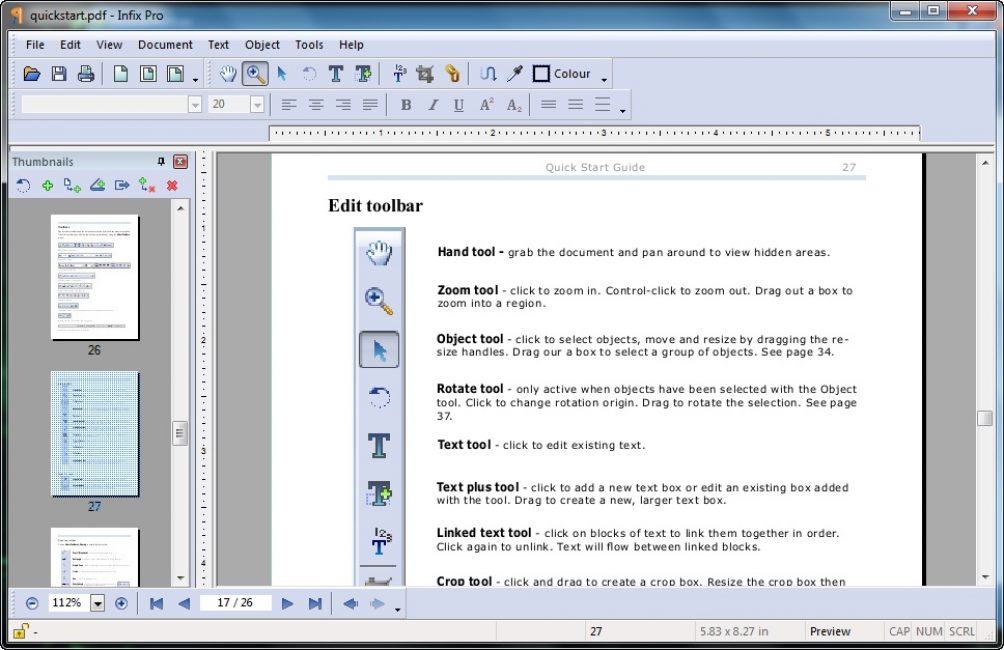
Task: Rotate pages icon in Thumbnails panel
Action: point(23,186)
